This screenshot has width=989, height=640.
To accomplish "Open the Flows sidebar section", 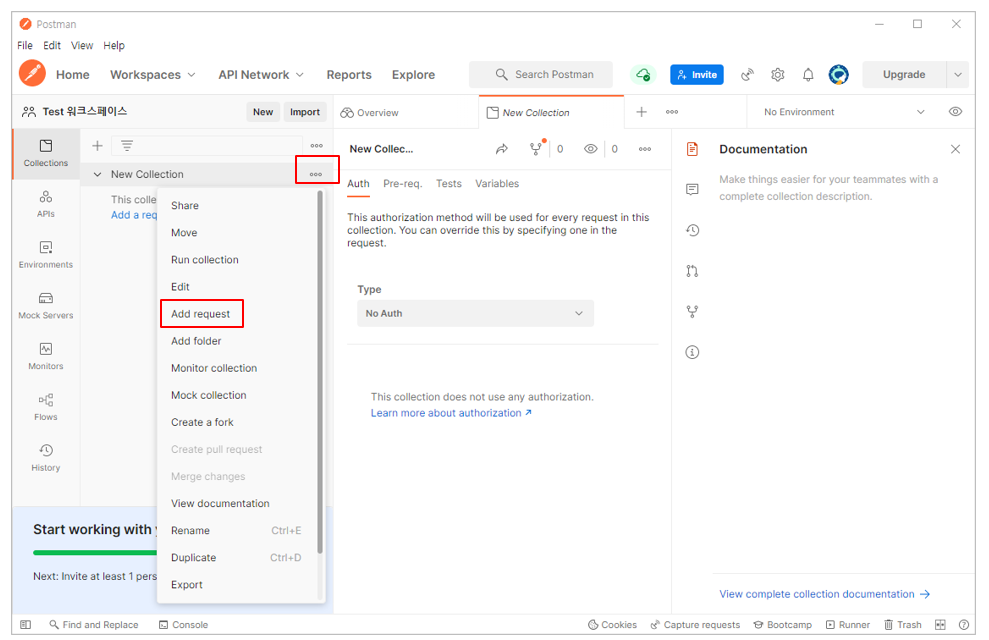I will tap(45, 407).
